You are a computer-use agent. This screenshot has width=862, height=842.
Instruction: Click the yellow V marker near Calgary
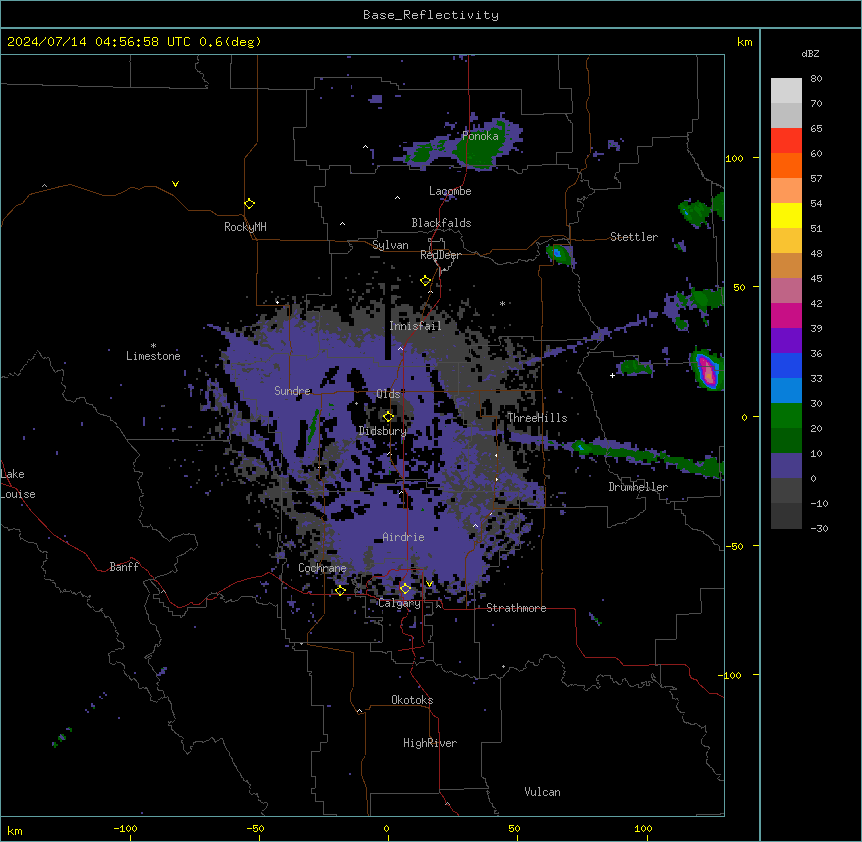pos(429,584)
